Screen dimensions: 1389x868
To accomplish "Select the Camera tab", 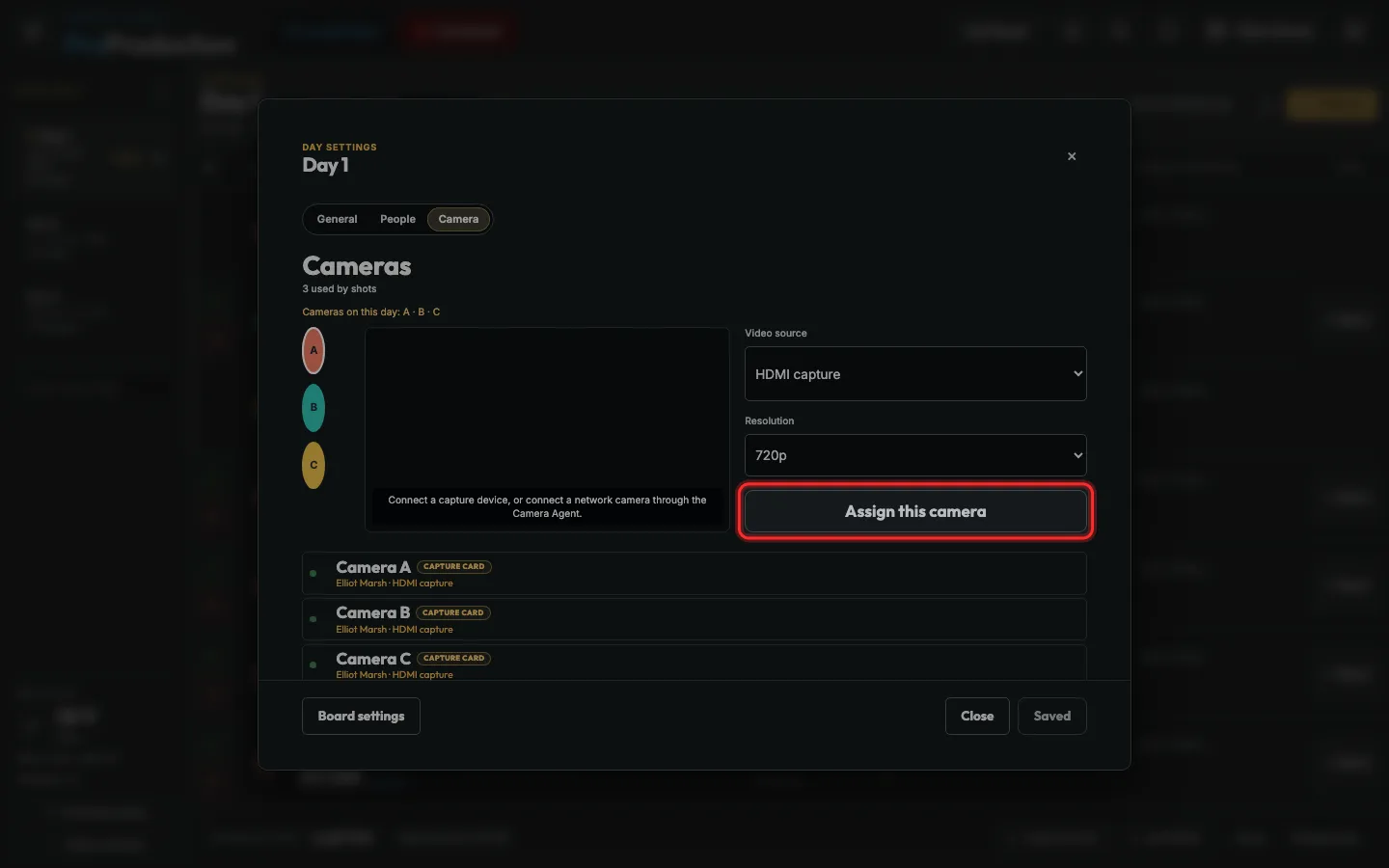I will (x=458, y=219).
